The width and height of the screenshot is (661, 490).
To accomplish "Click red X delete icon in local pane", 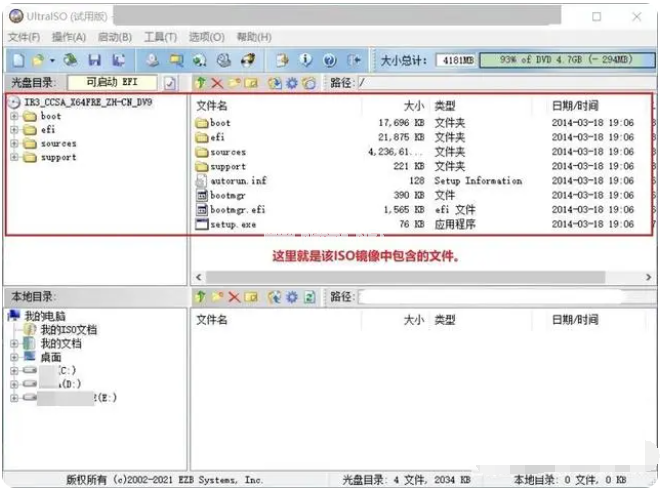I will [x=234, y=297].
